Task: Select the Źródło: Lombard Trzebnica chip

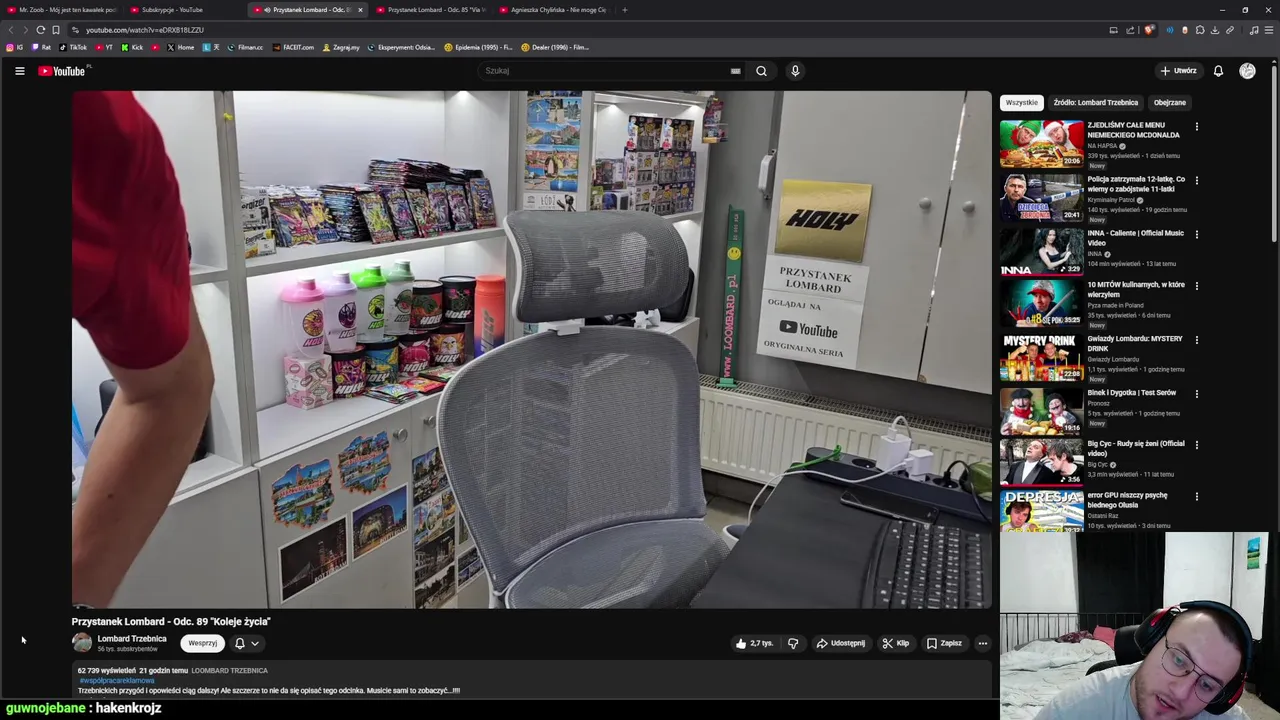Action: tap(1095, 102)
